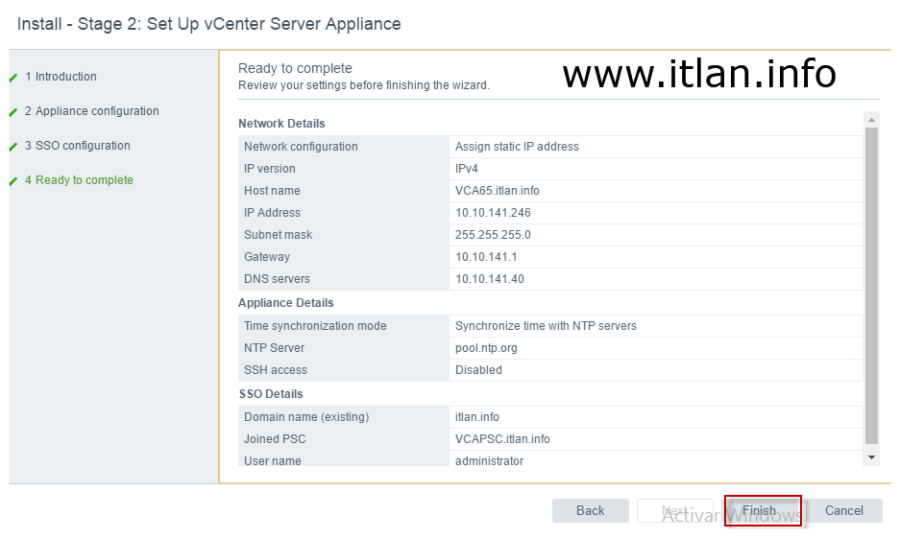Click the scroll up arrow in settings list
Image resolution: width=900 pixels, height=538 pixels.
click(871, 120)
